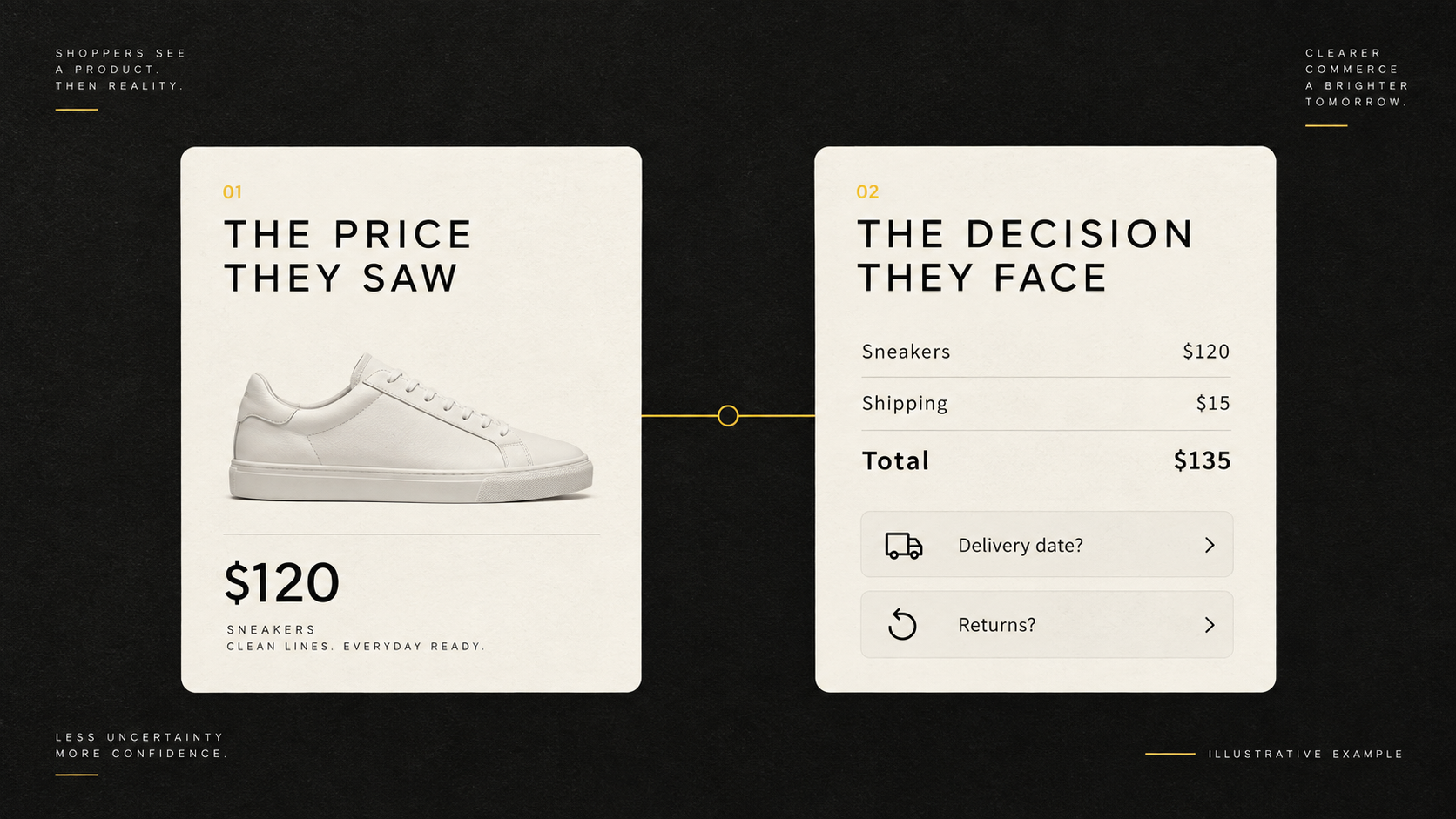Expand the Delivery date chevron arrow
The width and height of the screenshot is (1456, 819).
pos(1210,545)
